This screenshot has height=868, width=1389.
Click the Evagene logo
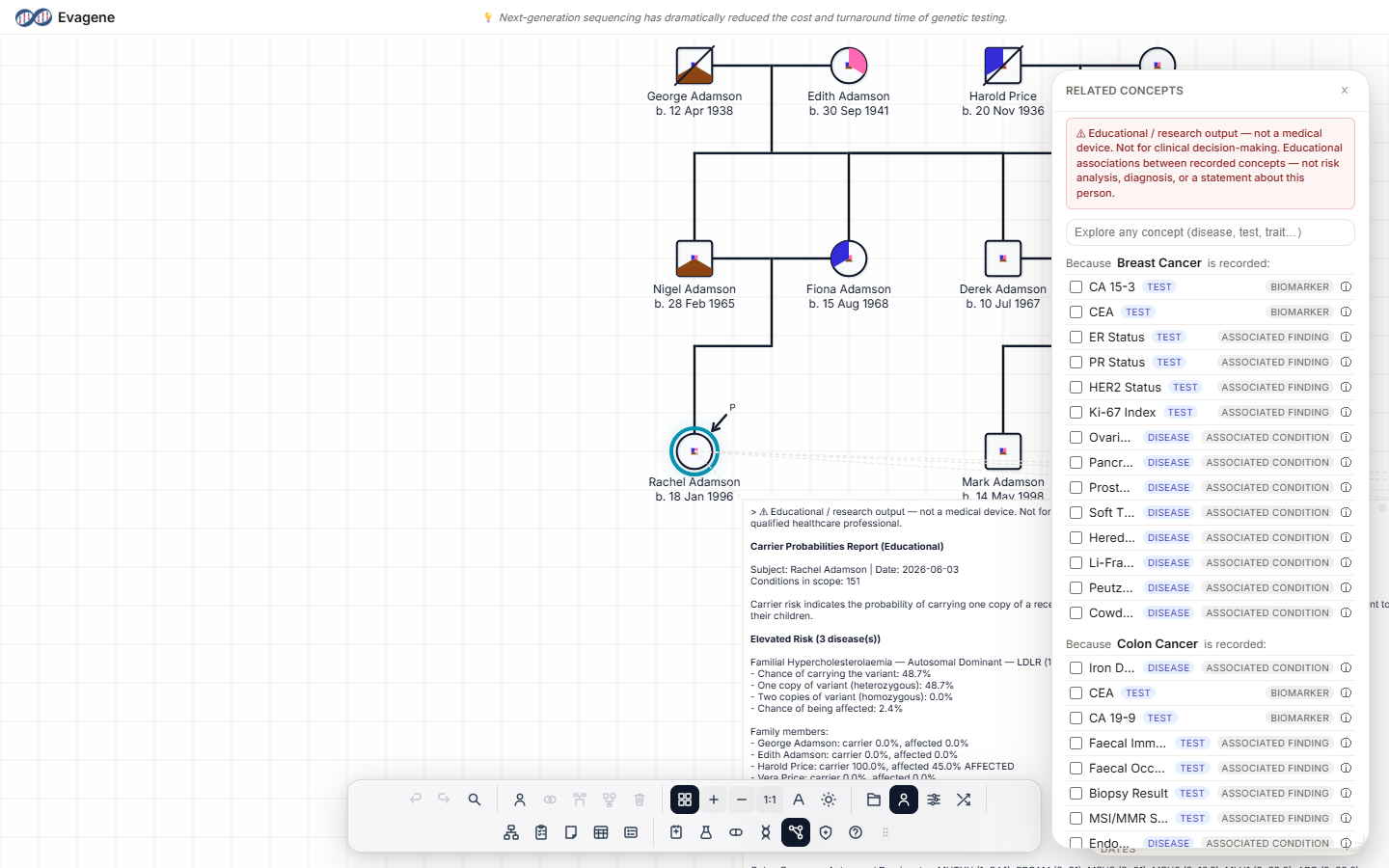click(65, 17)
